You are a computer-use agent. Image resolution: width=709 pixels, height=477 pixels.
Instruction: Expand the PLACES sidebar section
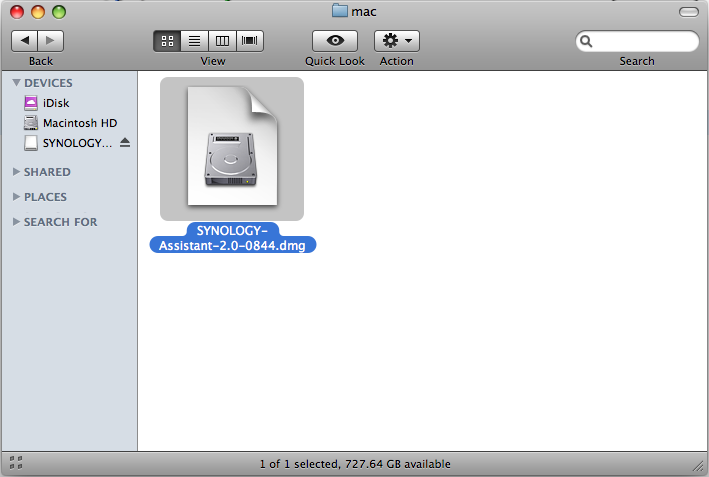[16, 197]
